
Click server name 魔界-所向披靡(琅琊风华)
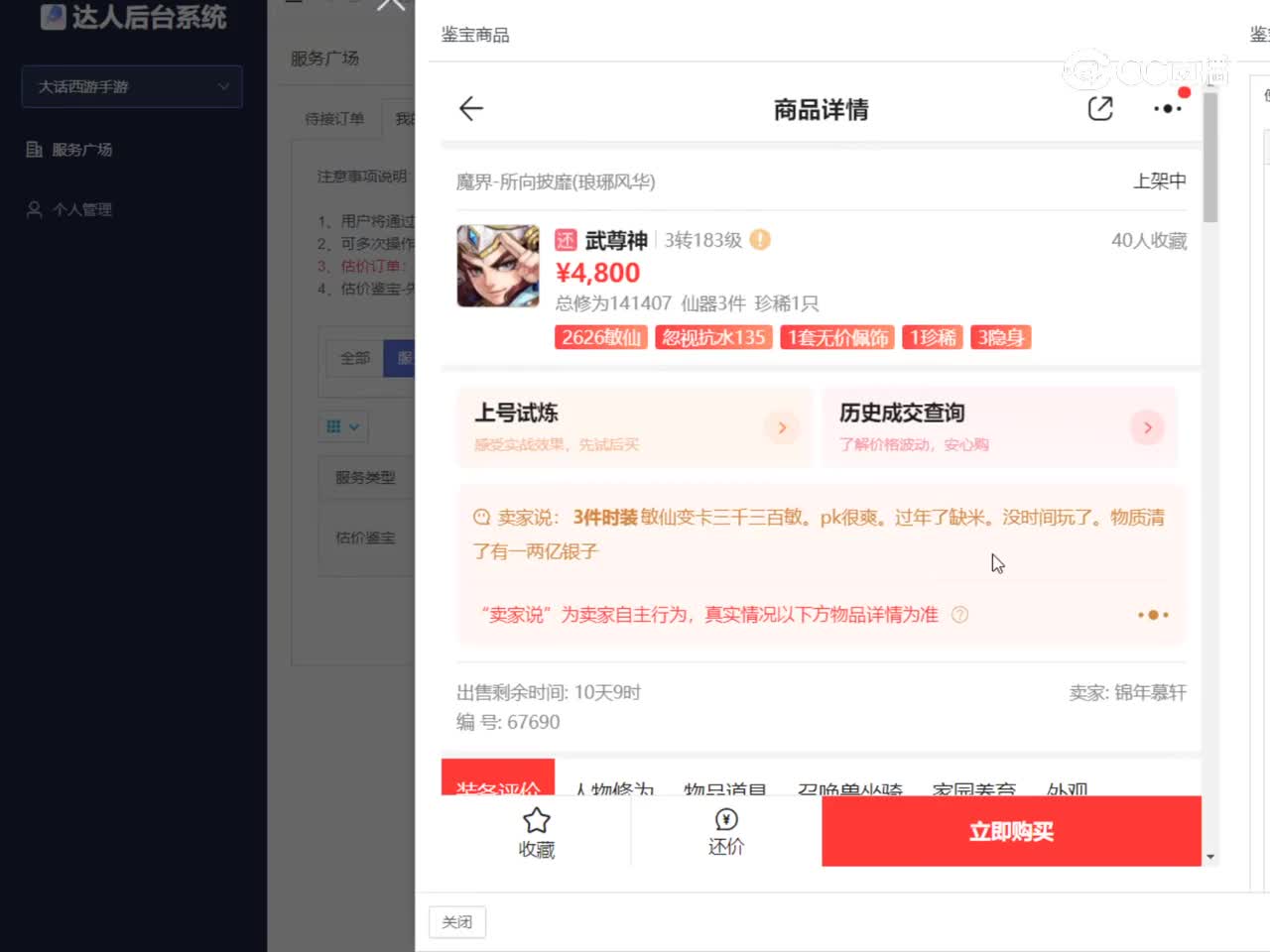[556, 181]
